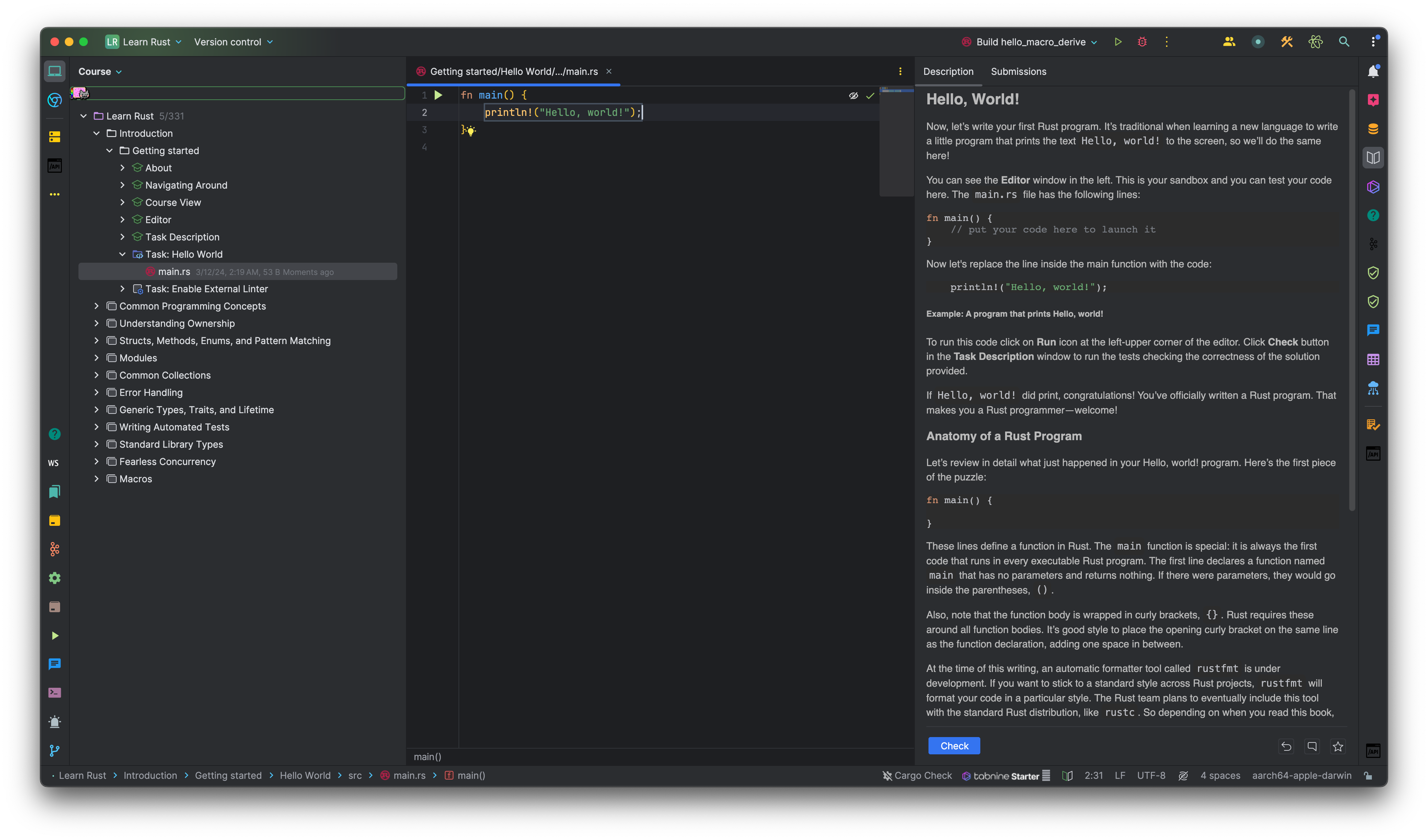Click the Reset task undo icon
The image size is (1428, 840).
(x=1286, y=746)
